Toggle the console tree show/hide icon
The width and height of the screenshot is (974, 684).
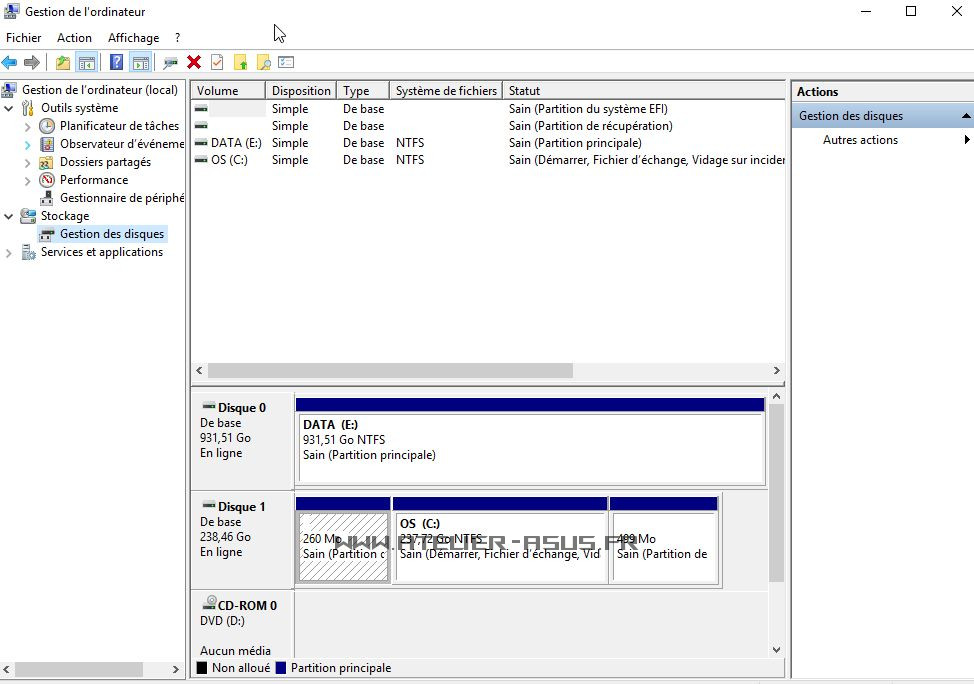[87, 63]
